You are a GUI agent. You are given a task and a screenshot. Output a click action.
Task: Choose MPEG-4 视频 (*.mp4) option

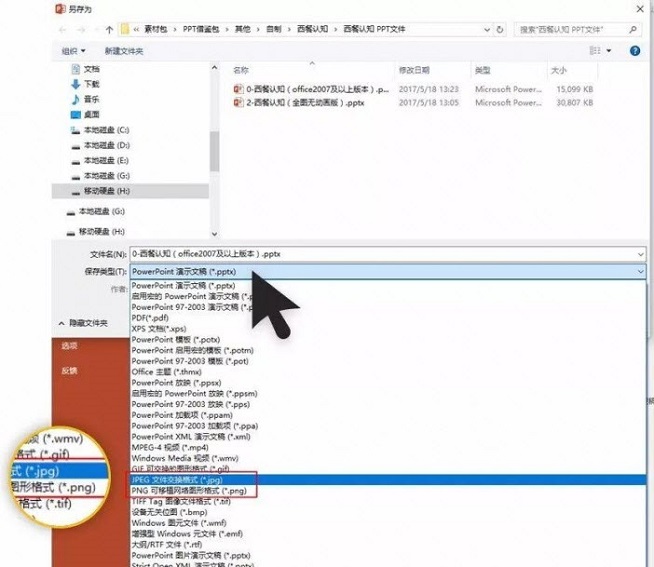pos(170,447)
